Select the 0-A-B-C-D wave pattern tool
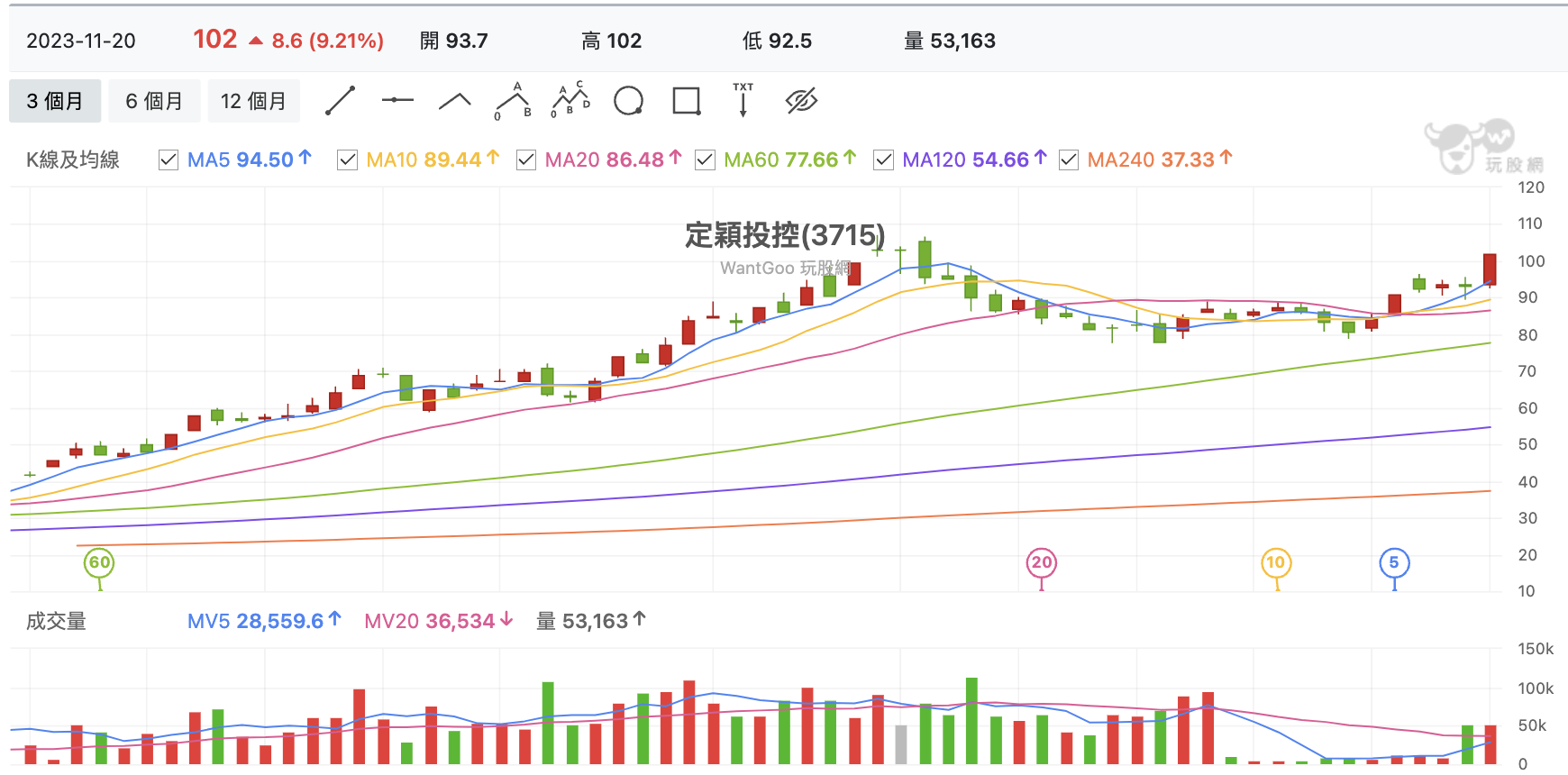This screenshot has height=775, width=1568. coord(570,100)
